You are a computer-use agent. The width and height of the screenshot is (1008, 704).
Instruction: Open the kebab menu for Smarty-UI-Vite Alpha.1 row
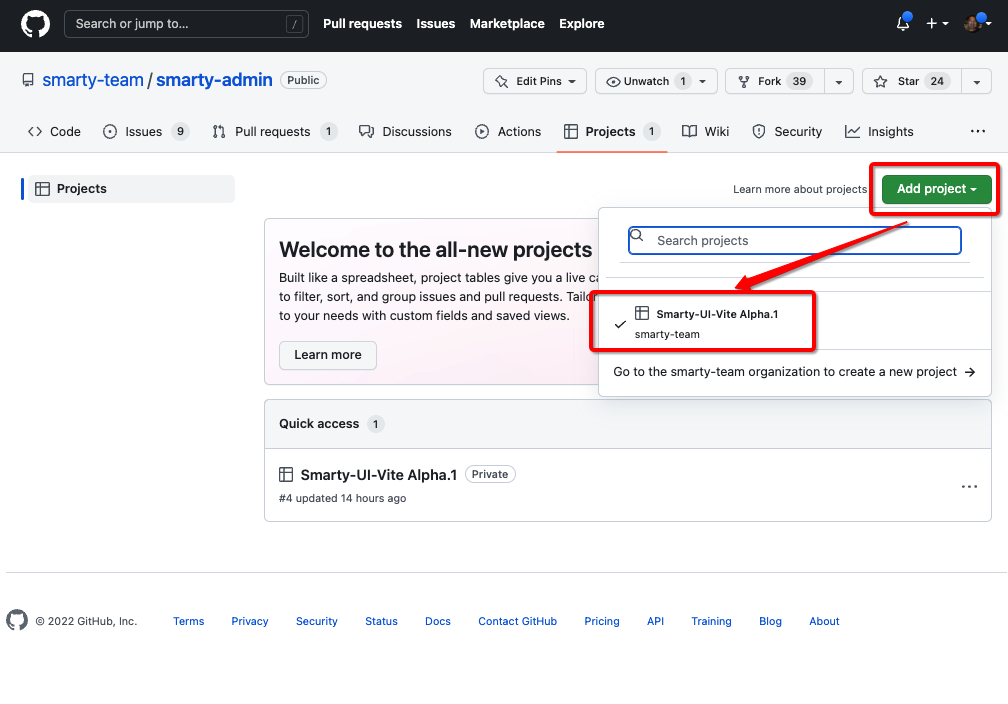click(x=968, y=487)
